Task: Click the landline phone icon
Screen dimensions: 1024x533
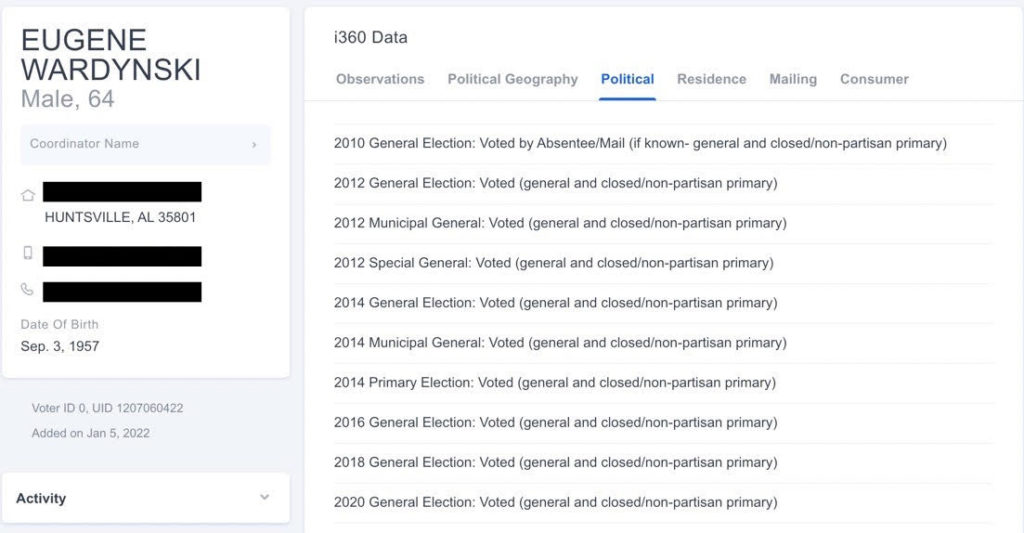Action: tap(28, 290)
